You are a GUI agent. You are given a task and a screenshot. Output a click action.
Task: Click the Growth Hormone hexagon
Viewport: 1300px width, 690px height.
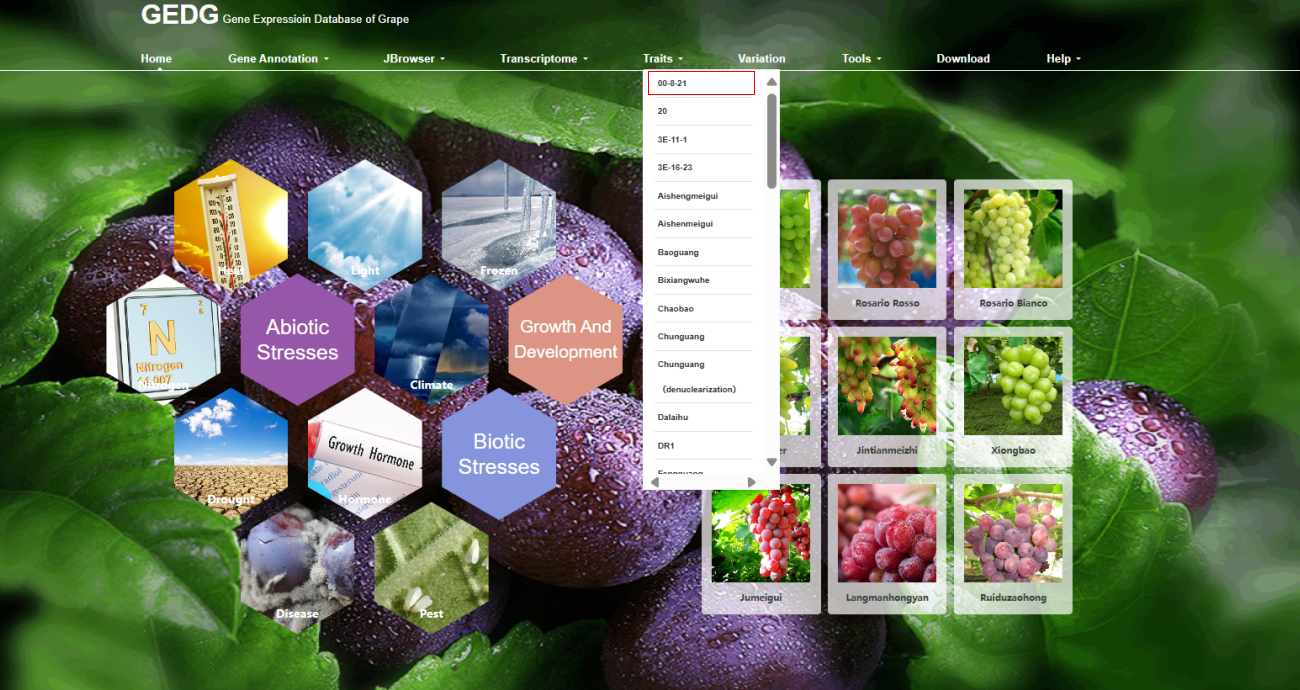(x=365, y=454)
